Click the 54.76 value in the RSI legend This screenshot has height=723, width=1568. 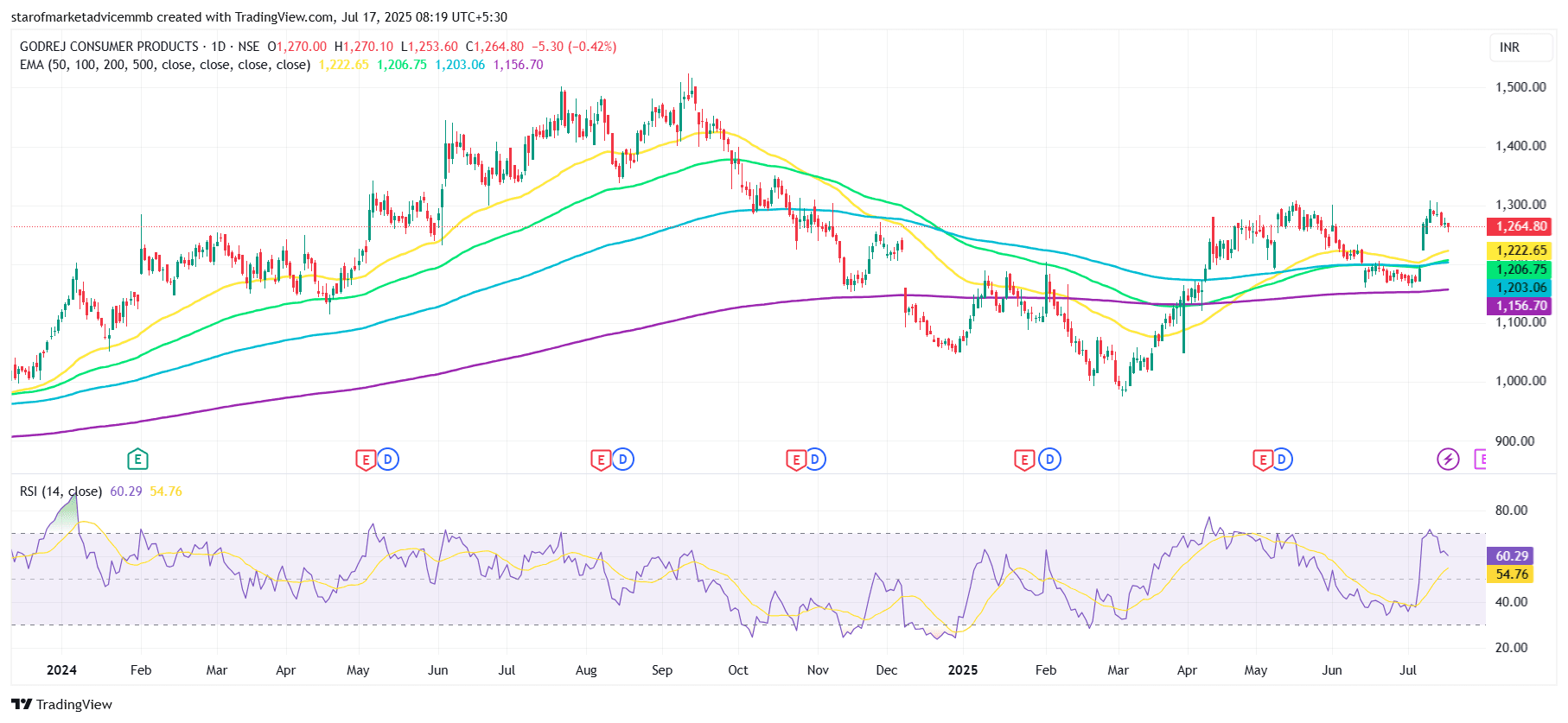pos(166,492)
